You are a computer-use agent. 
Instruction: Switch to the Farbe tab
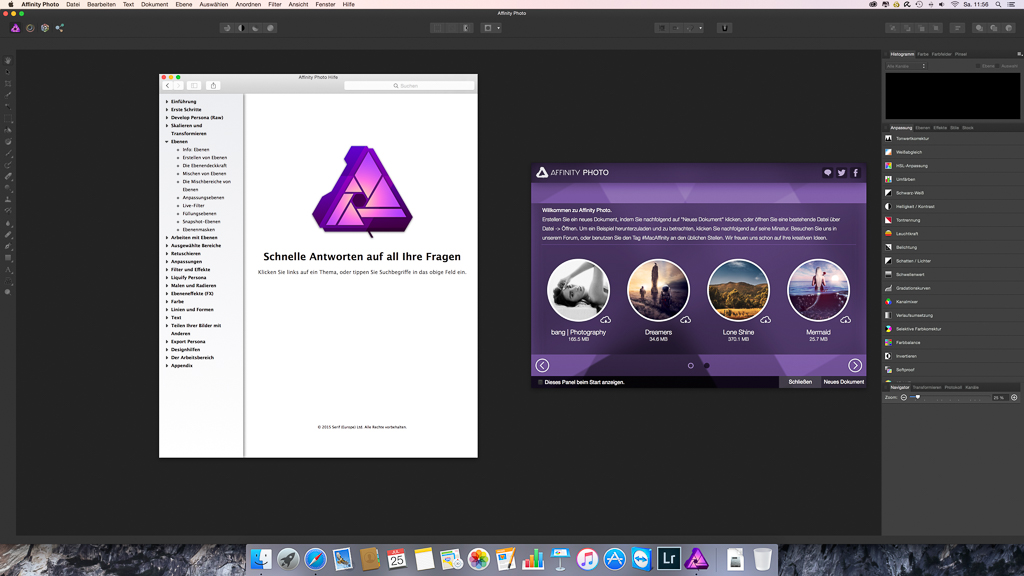[x=923, y=54]
